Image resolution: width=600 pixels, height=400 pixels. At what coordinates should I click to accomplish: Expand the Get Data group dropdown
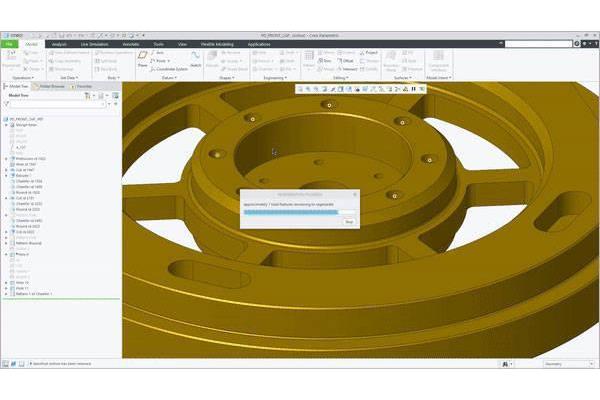pos(69,78)
